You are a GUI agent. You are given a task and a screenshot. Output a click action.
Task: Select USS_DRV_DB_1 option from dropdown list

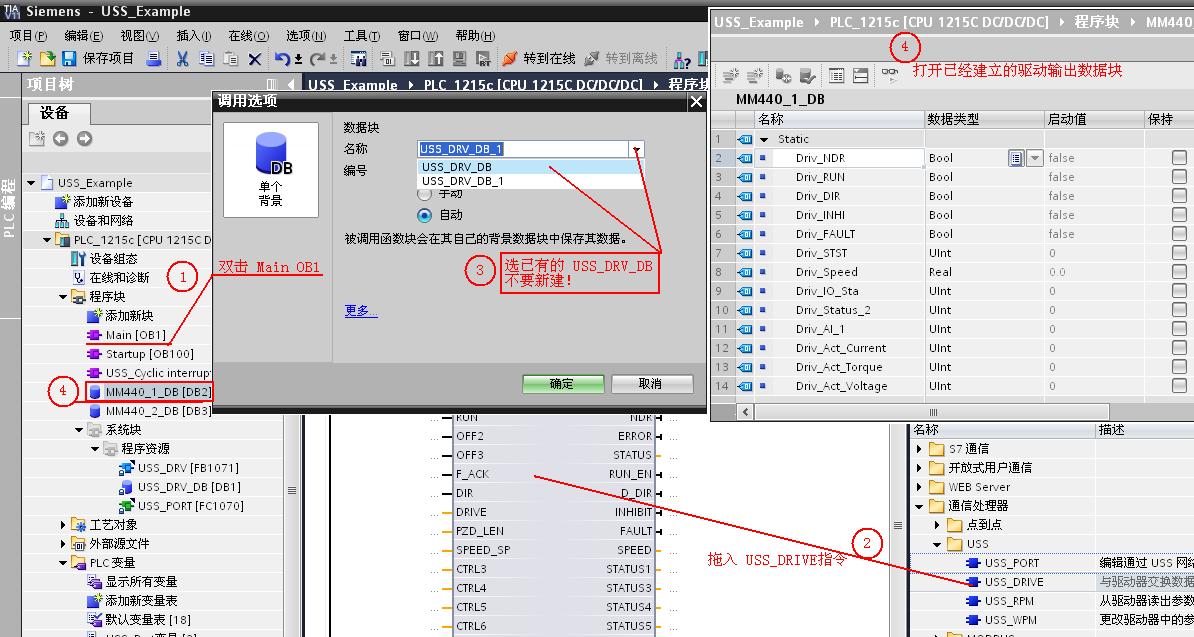(531, 181)
